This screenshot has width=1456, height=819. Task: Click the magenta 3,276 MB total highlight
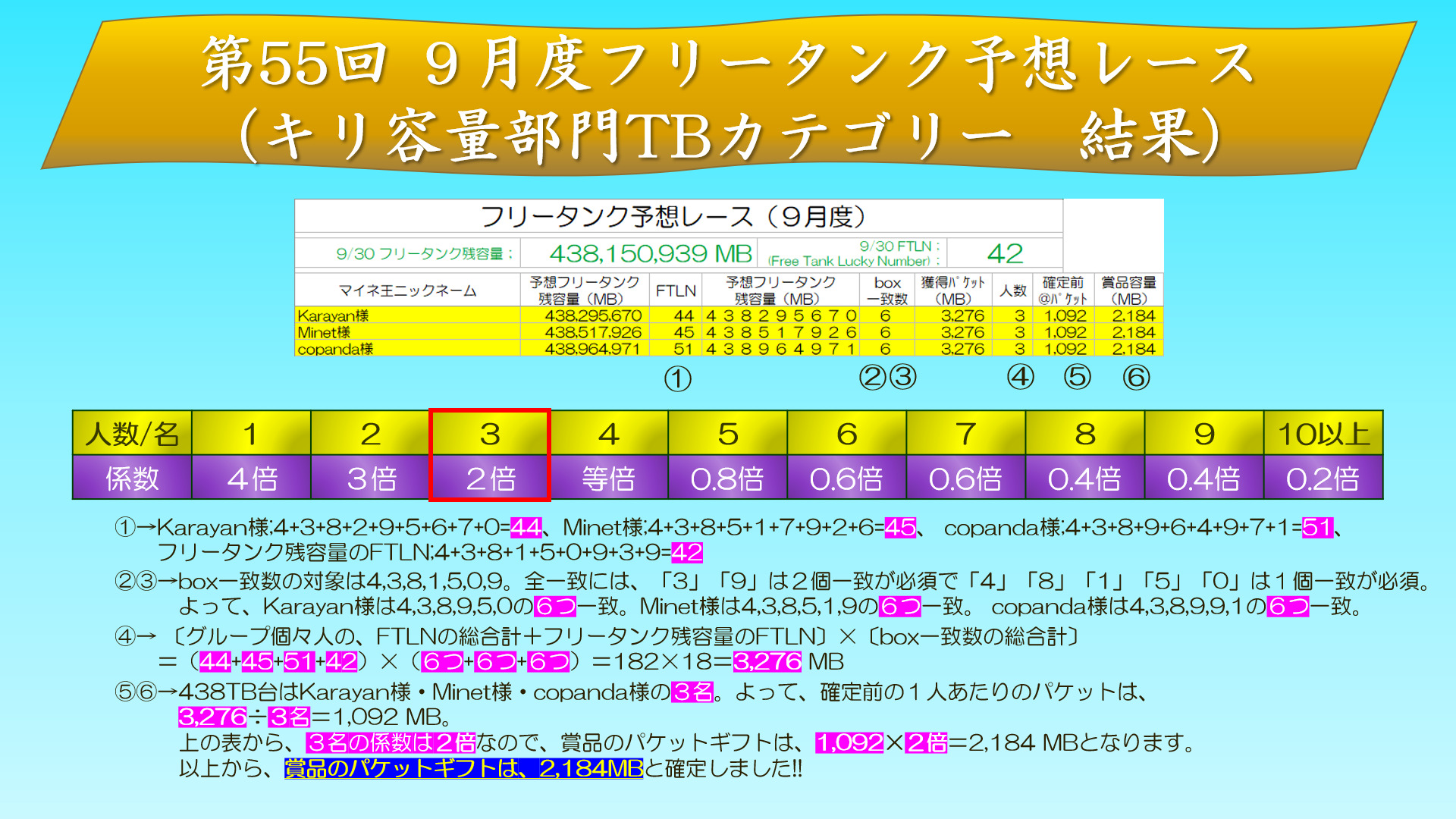tap(767, 661)
